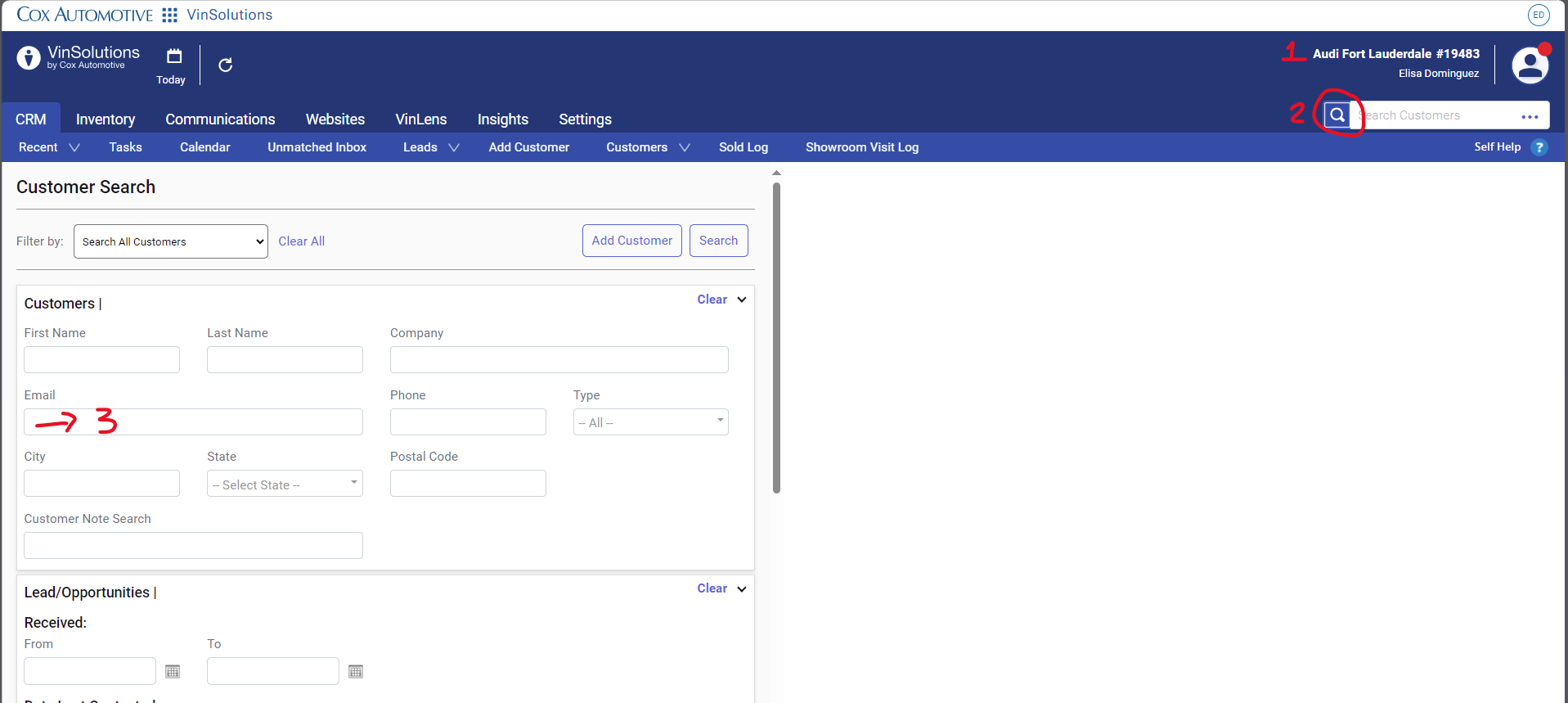The height and width of the screenshot is (703, 1568).
Task: Collapse the Customers section chevron
Action: (742, 300)
